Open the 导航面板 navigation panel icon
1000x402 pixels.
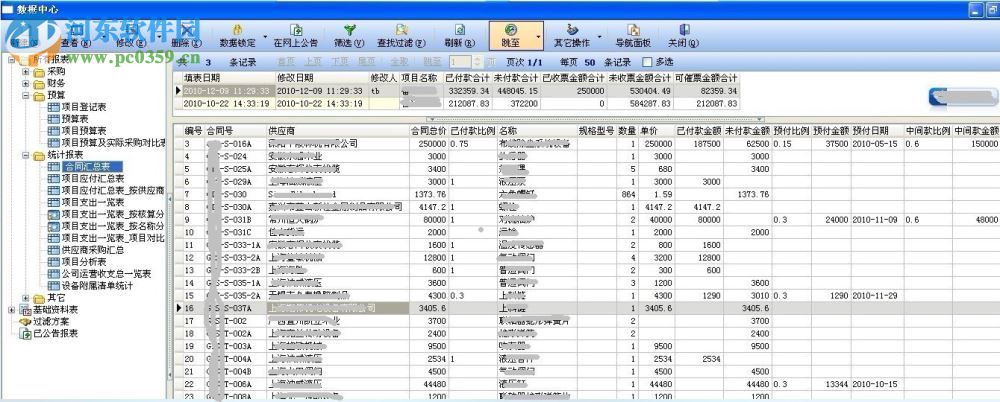(633, 30)
